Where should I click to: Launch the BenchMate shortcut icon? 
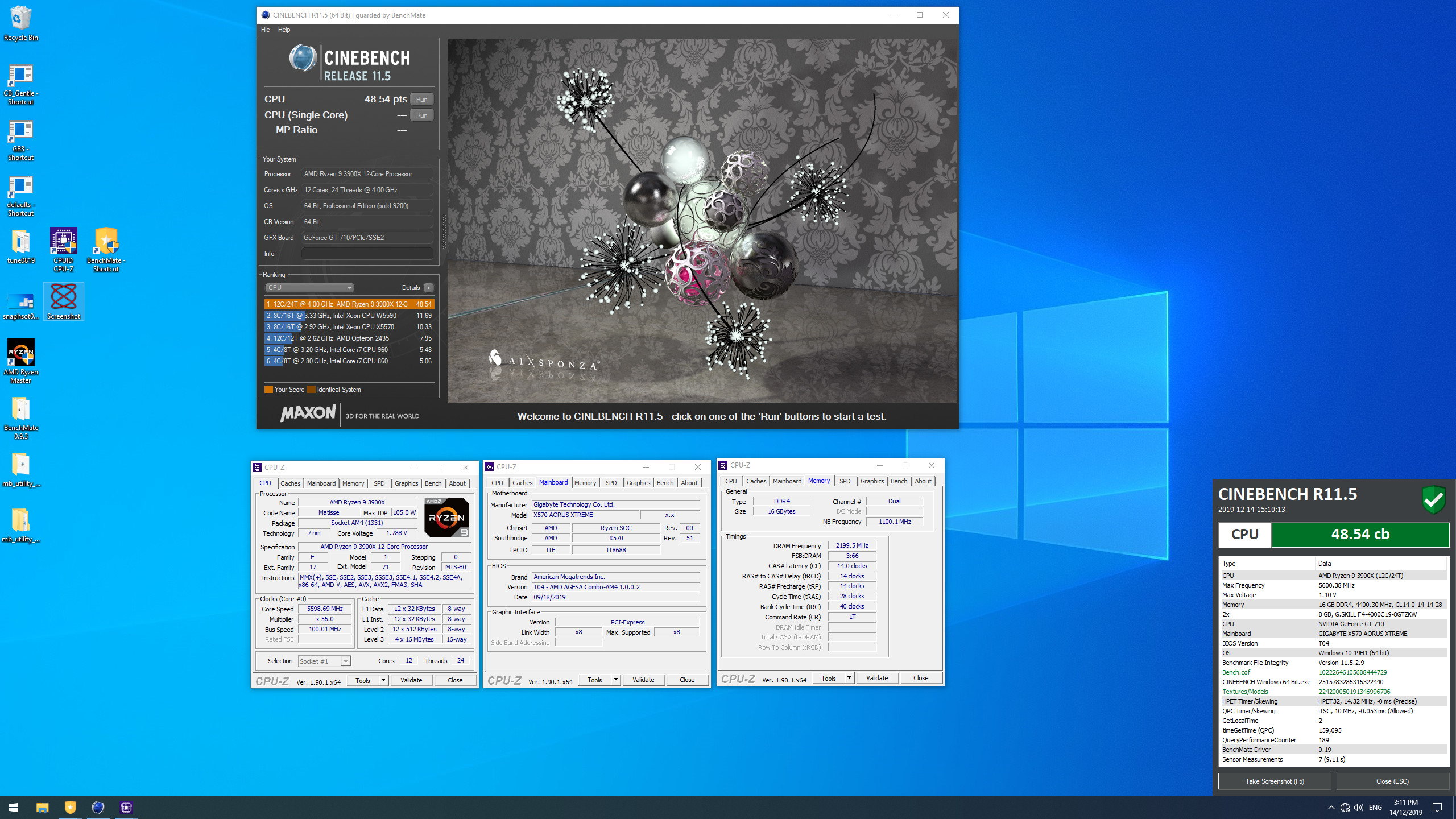[106, 250]
